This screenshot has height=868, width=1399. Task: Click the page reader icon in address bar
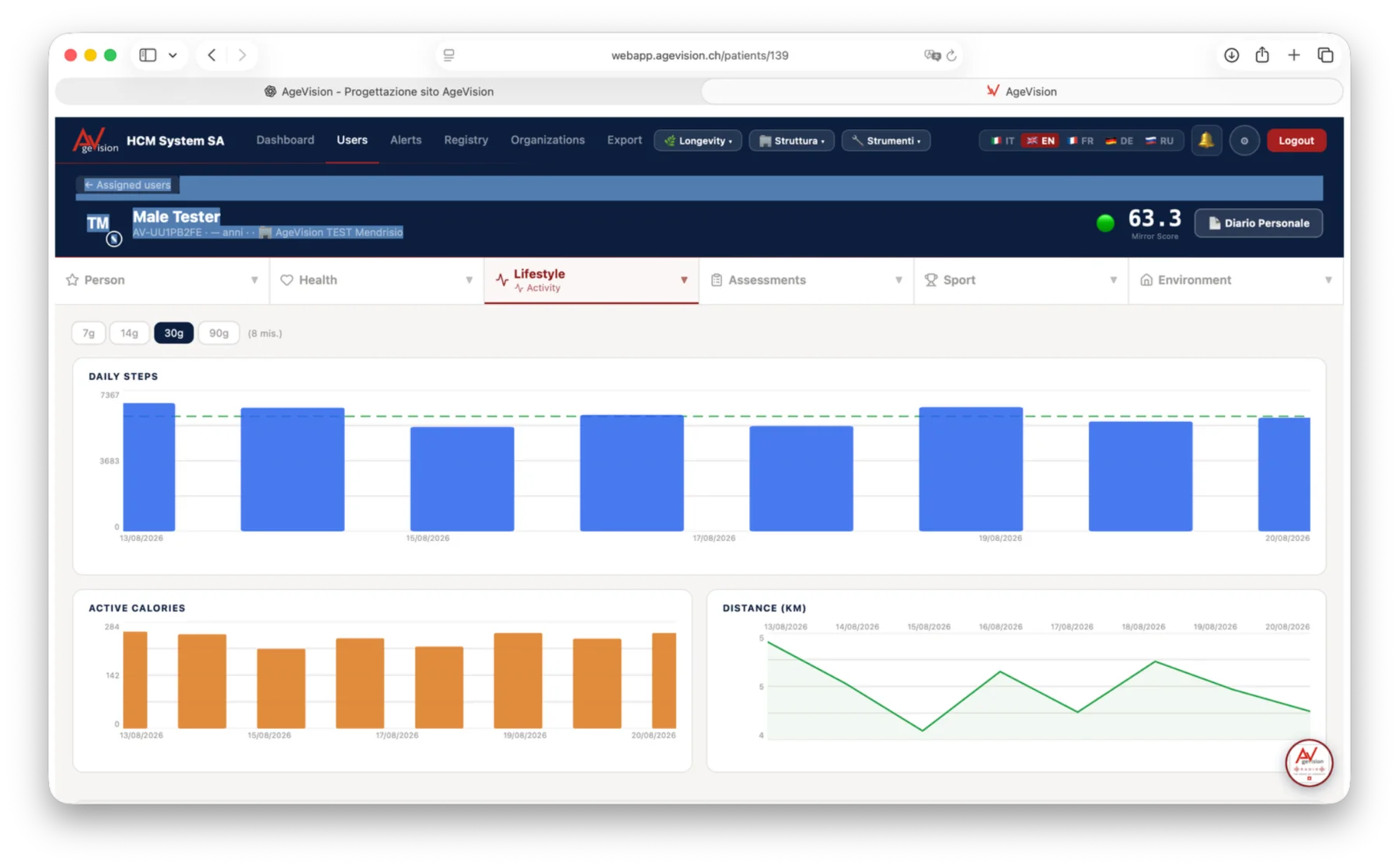click(448, 55)
